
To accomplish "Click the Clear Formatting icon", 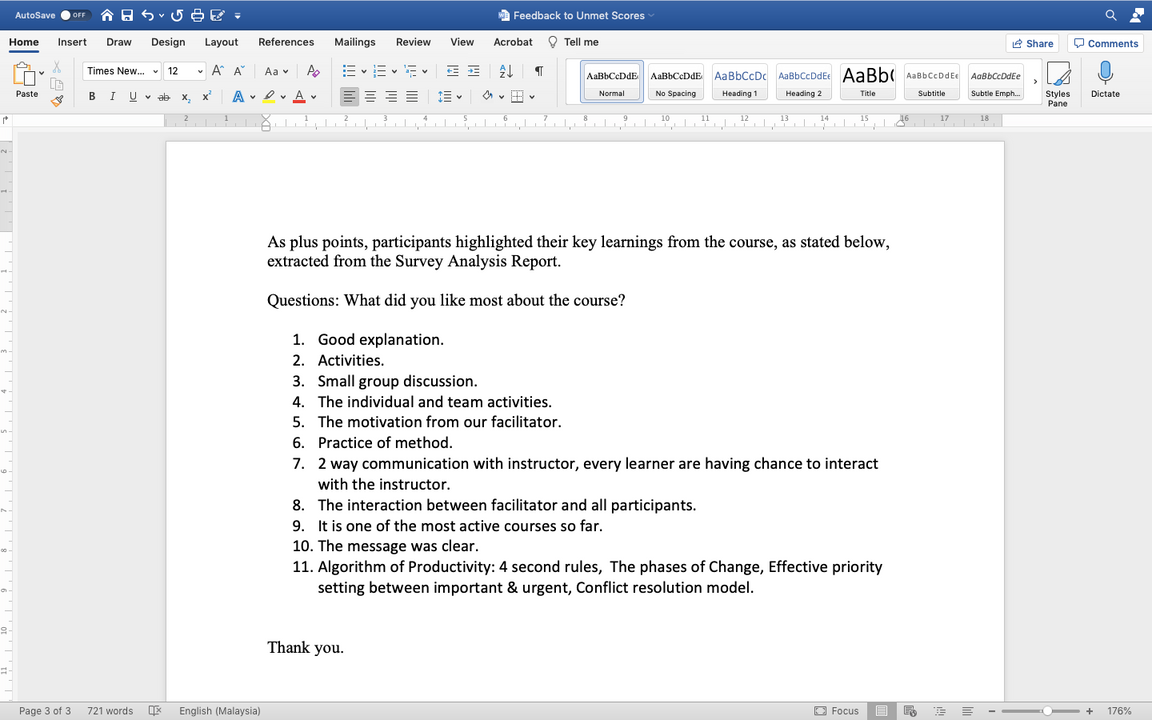I will point(313,71).
